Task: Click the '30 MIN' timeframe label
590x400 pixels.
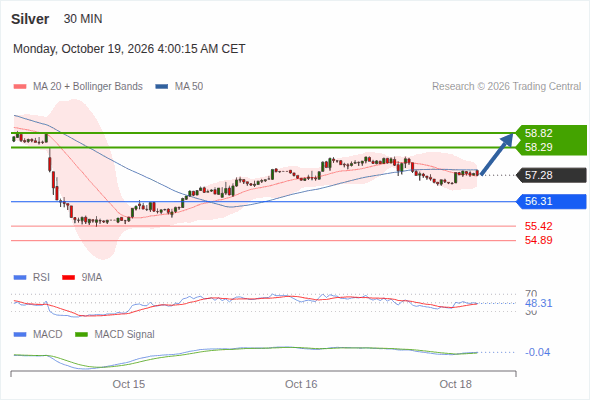Action: pos(83,19)
